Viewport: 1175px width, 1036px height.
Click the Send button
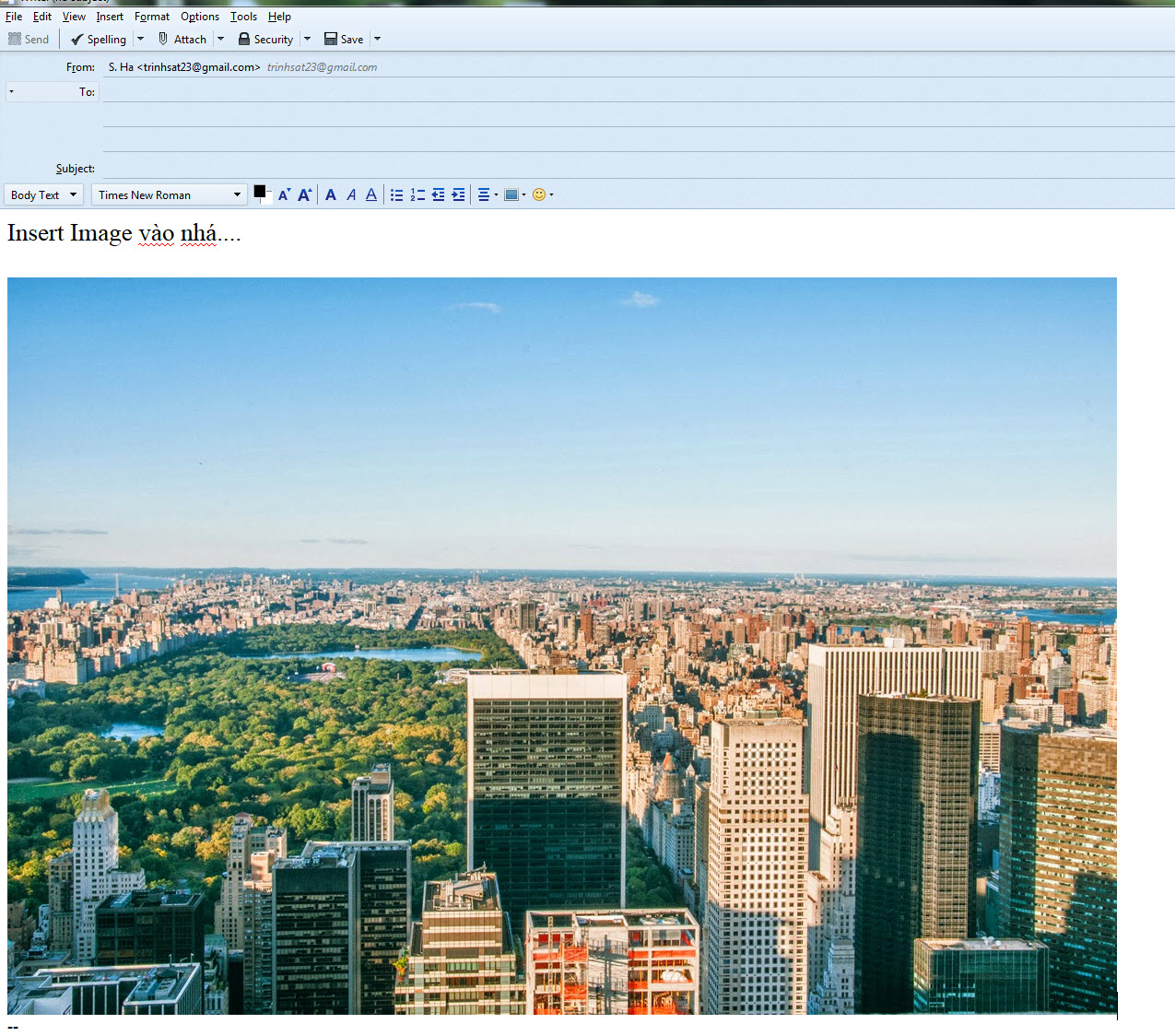point(29,39)
